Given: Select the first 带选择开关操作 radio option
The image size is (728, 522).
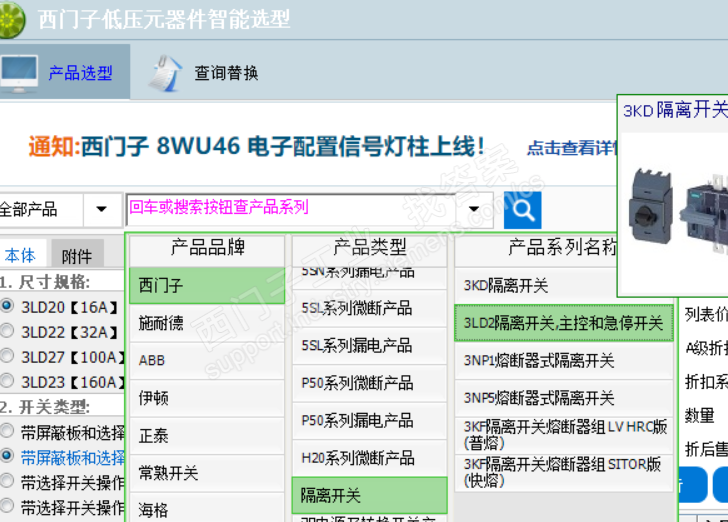Looking at the screenshot, I should click(7, 482).
